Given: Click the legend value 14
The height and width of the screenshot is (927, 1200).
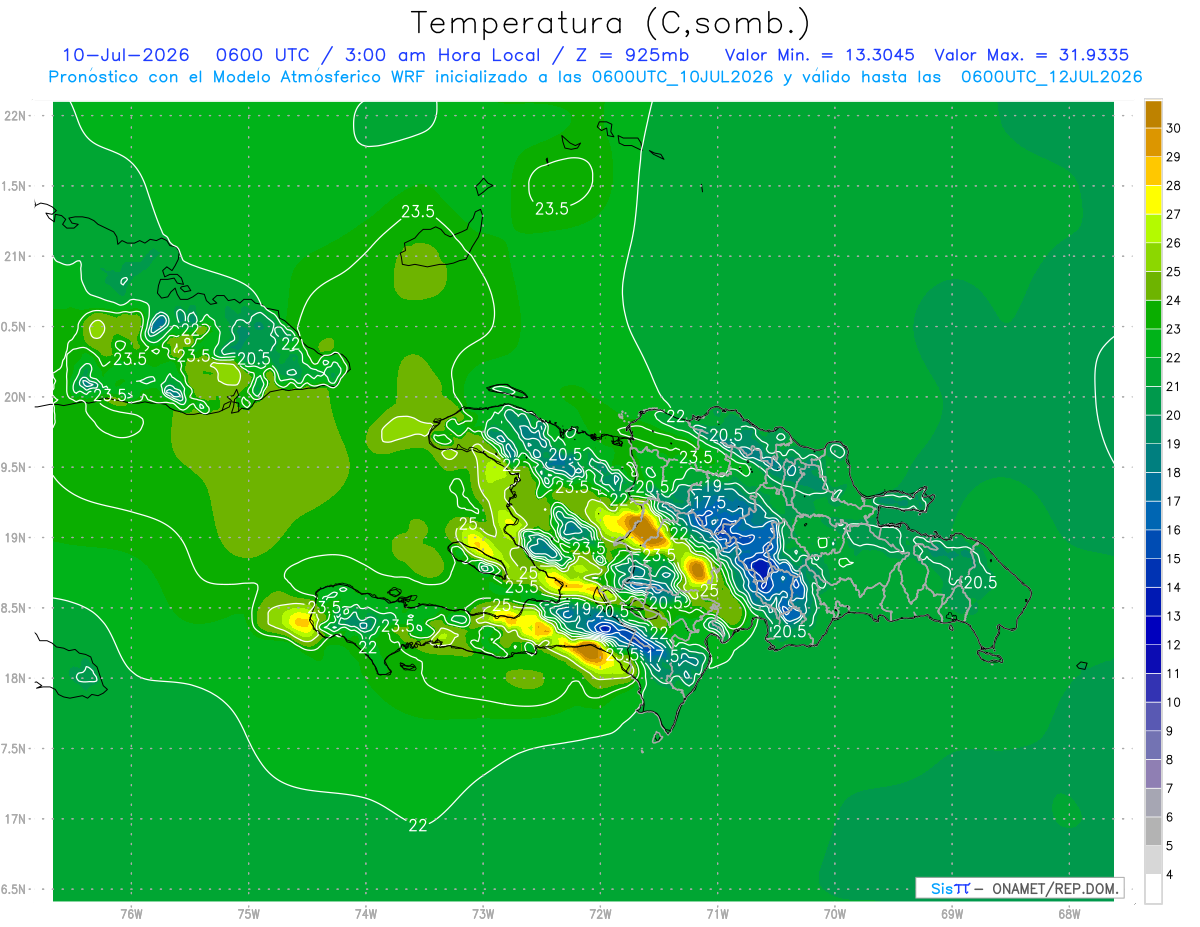Looking at the screenshot, I should 1174,587.
